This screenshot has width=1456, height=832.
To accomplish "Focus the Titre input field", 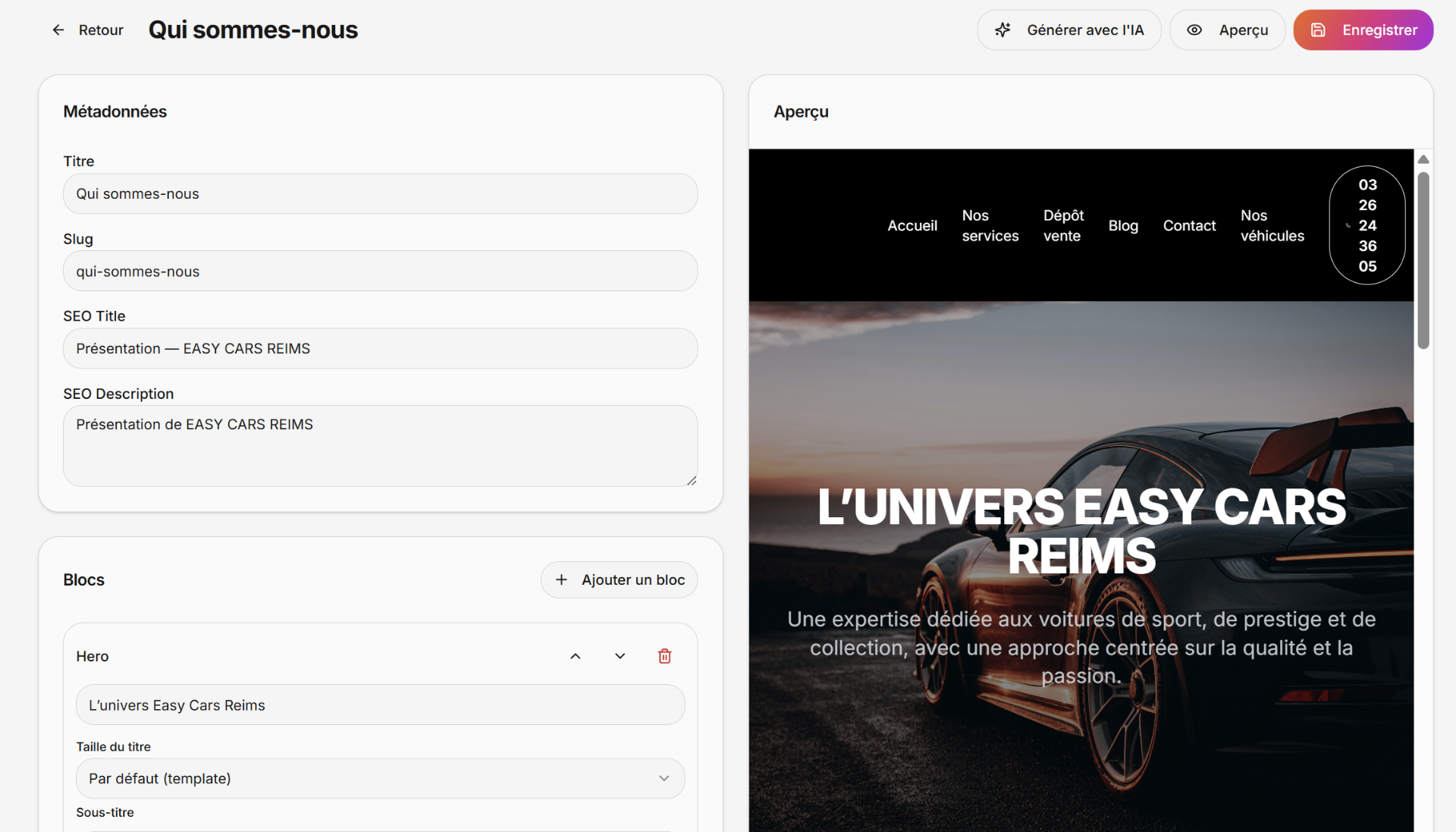I will point(380,193).
